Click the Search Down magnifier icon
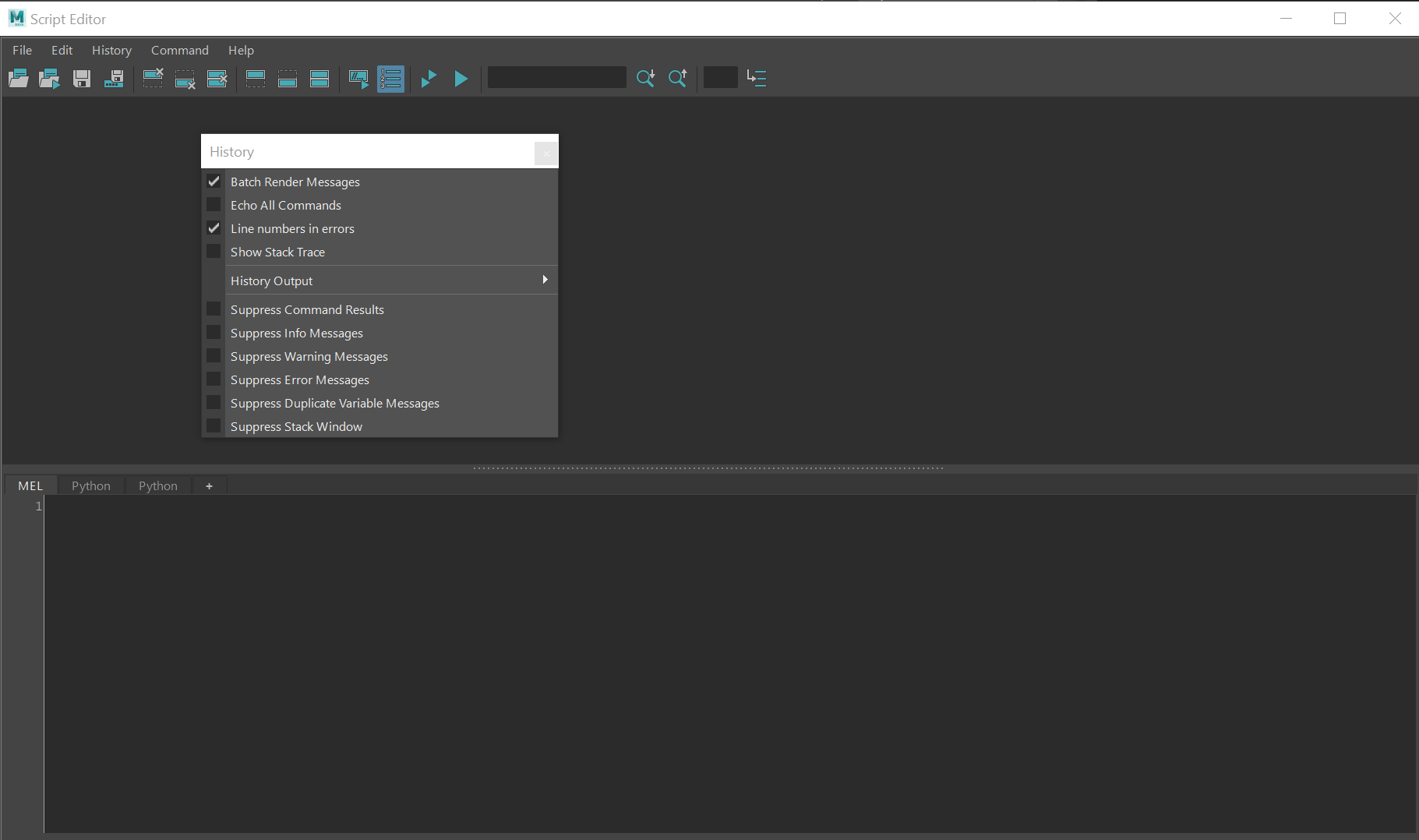This screenshot has height=840, width=1419. (645, 78)
